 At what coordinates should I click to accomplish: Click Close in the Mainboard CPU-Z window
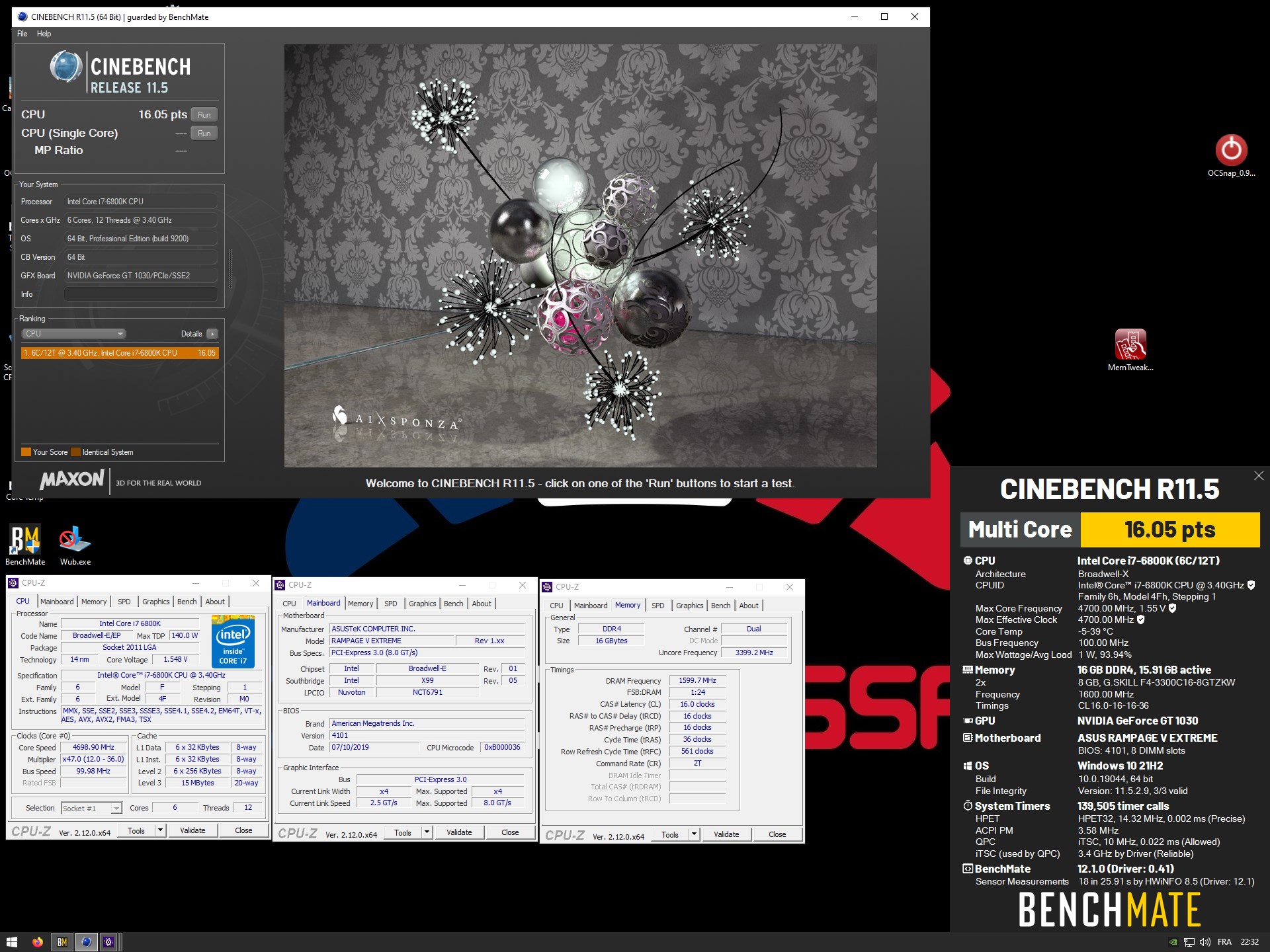click(510, 832)
